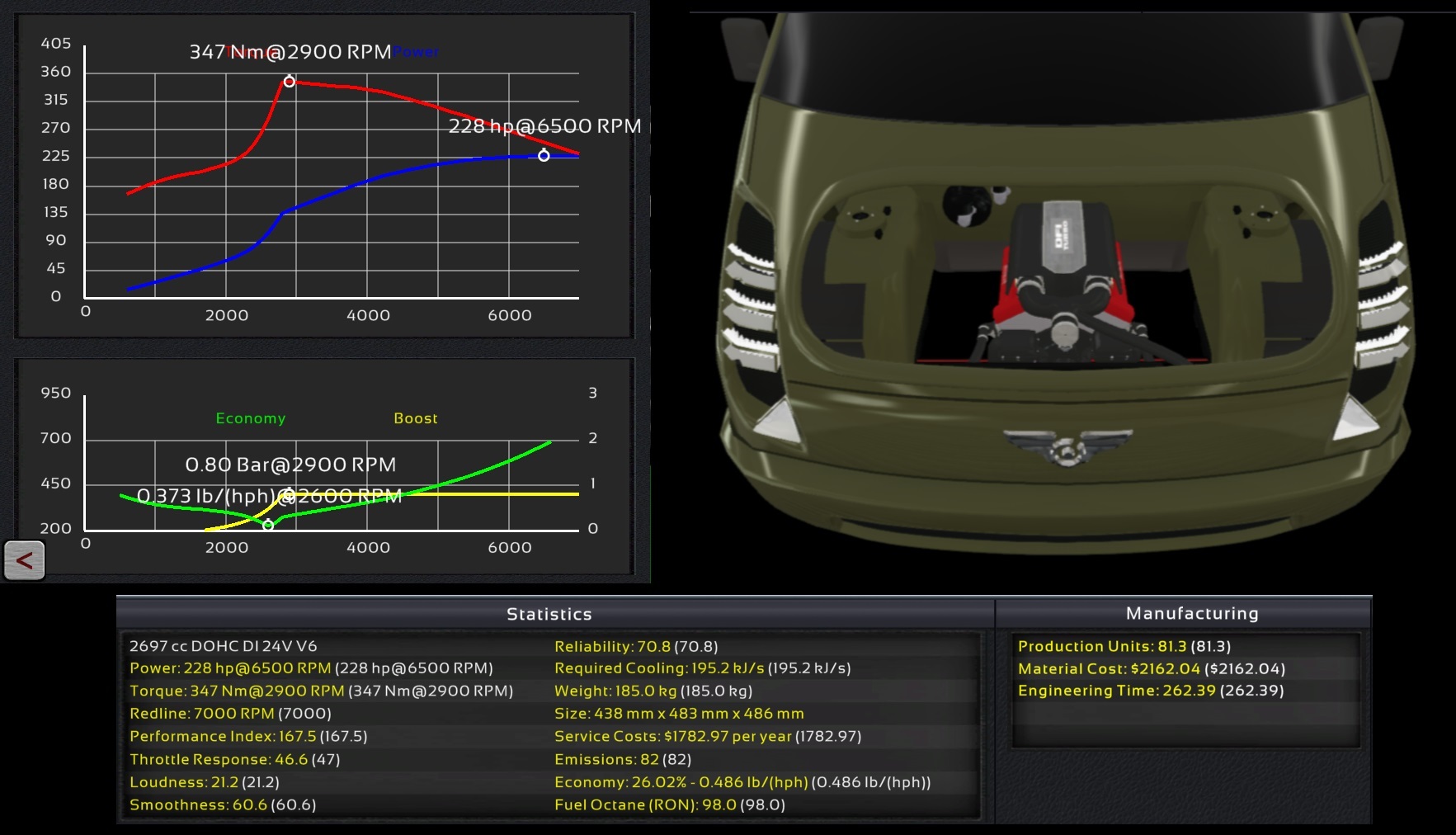Click the Reliability stat line

(x=636, y=646)
